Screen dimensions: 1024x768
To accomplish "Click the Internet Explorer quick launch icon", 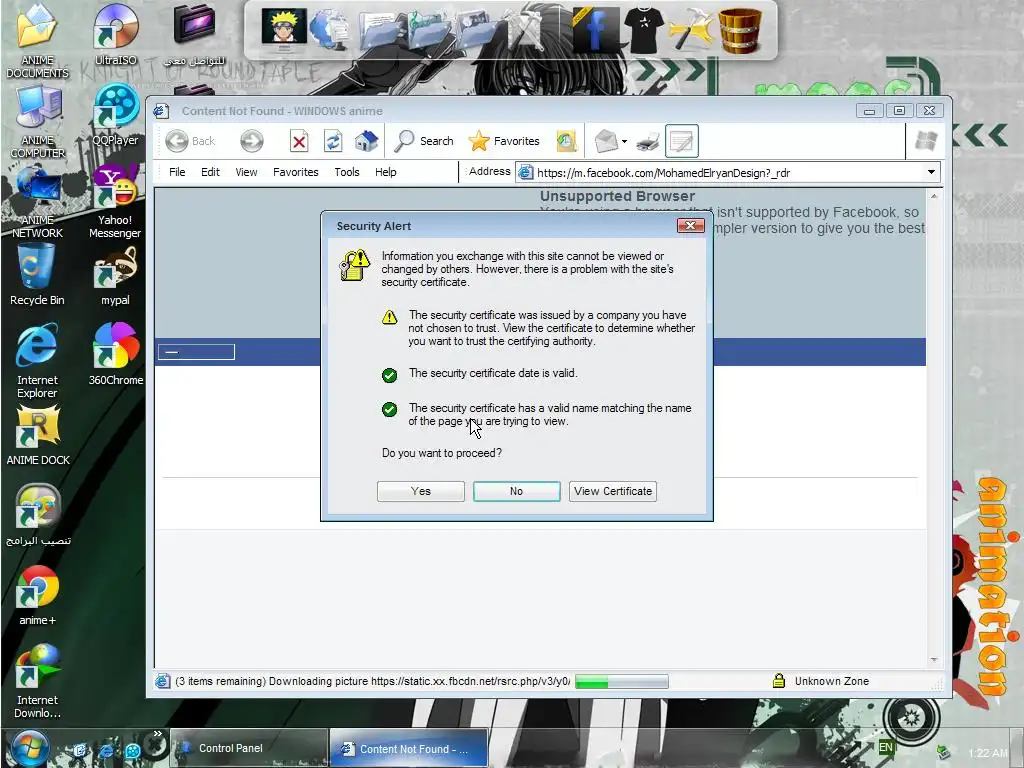I will [x=105, y=750].
